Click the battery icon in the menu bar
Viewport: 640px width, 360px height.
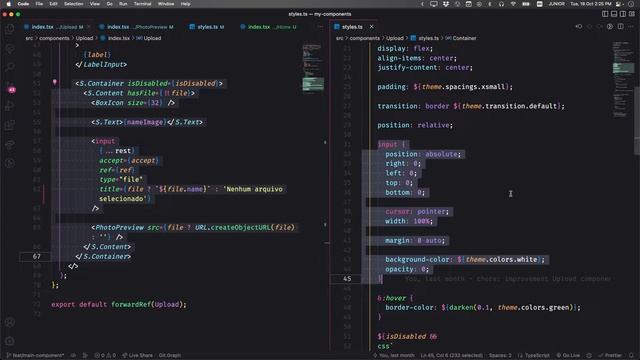[x=526, y=4]
